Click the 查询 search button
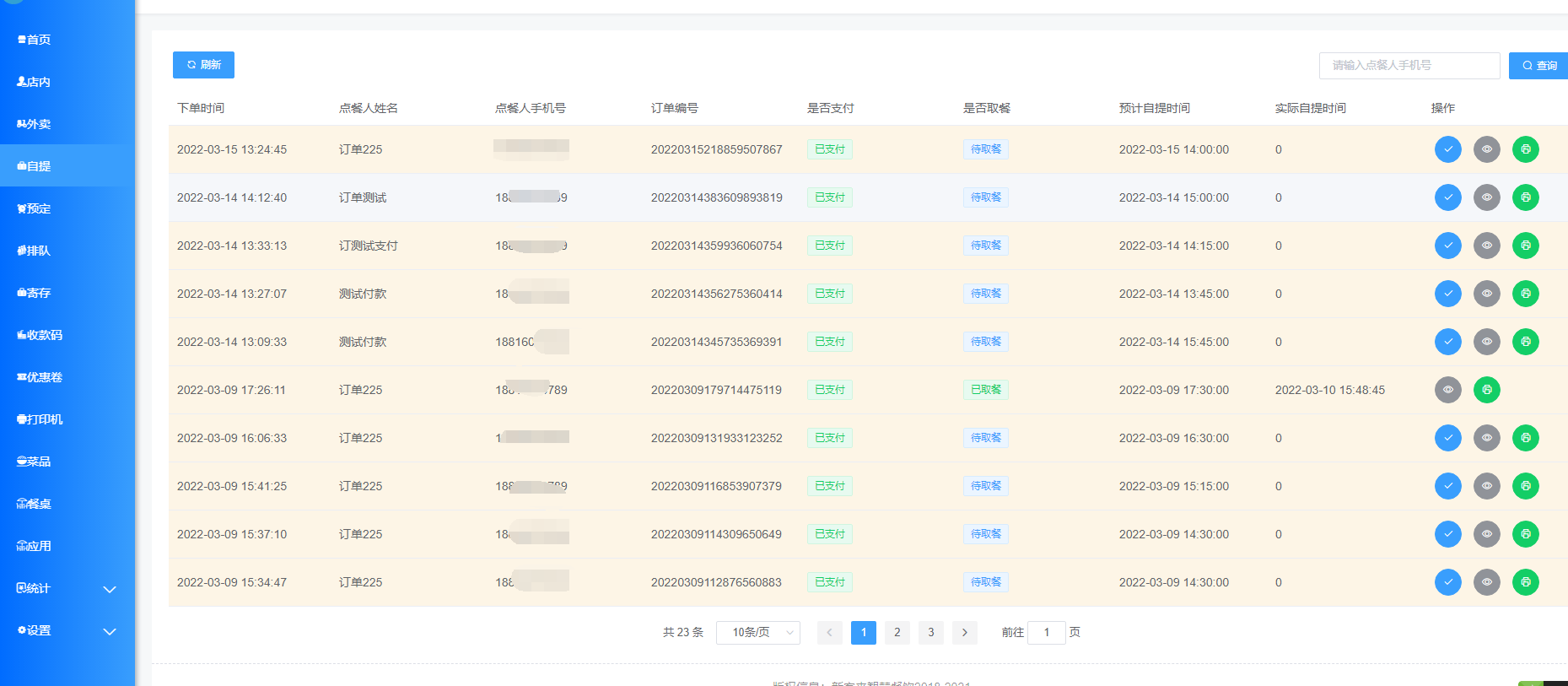Image resolution: width=1568 pixels, height=686 pixels. point(1538,66)
